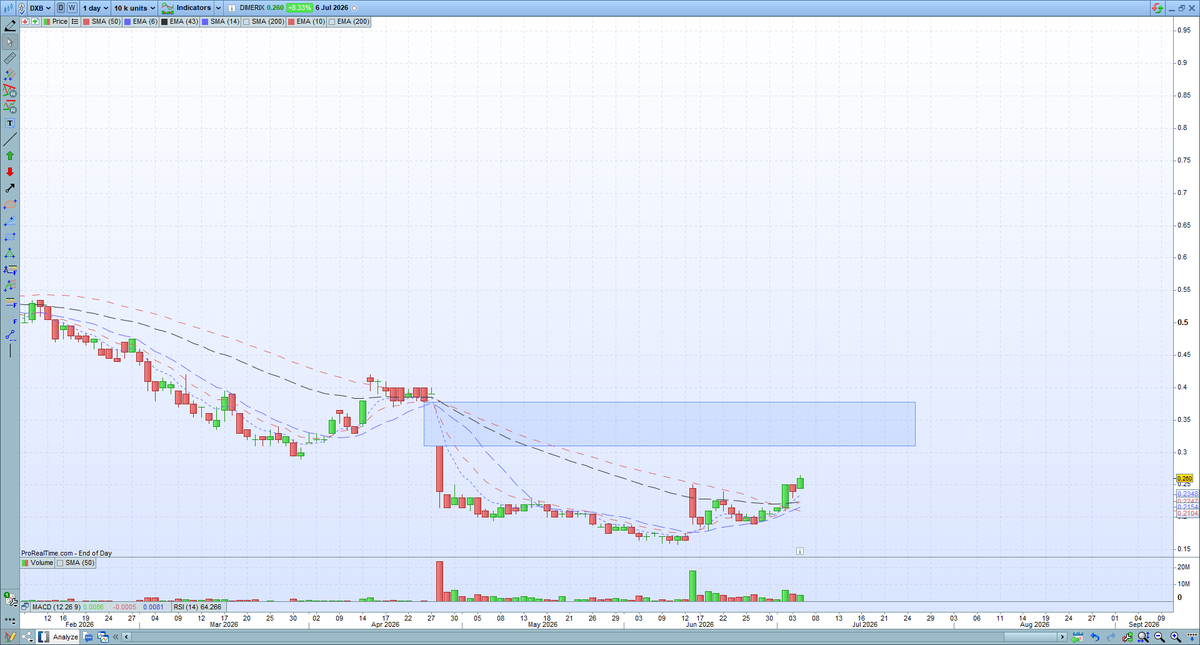1200x645 pixels.
Task: Enable the SMA (200) indicator
Action: pyautogui.click(x=263, y=21)
